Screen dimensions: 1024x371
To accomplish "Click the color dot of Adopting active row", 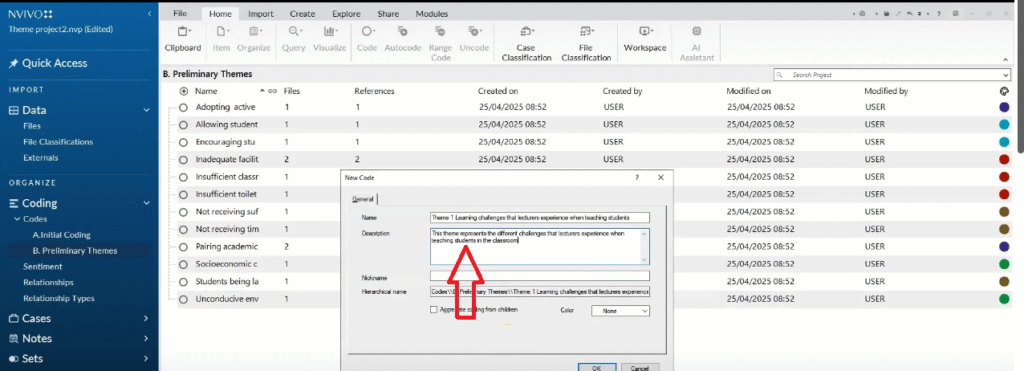I will coord(1004,107).
